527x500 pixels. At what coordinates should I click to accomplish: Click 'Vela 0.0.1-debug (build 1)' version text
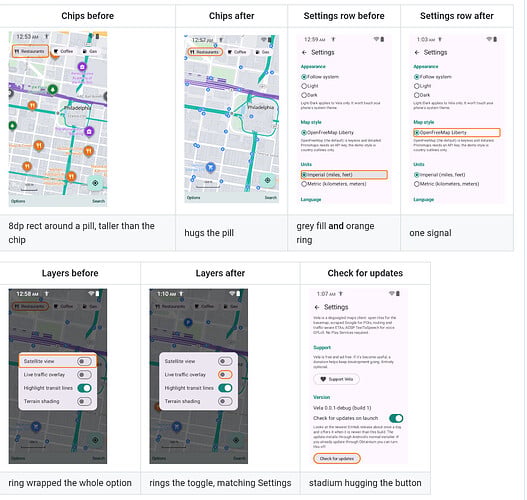pos(342,408)
